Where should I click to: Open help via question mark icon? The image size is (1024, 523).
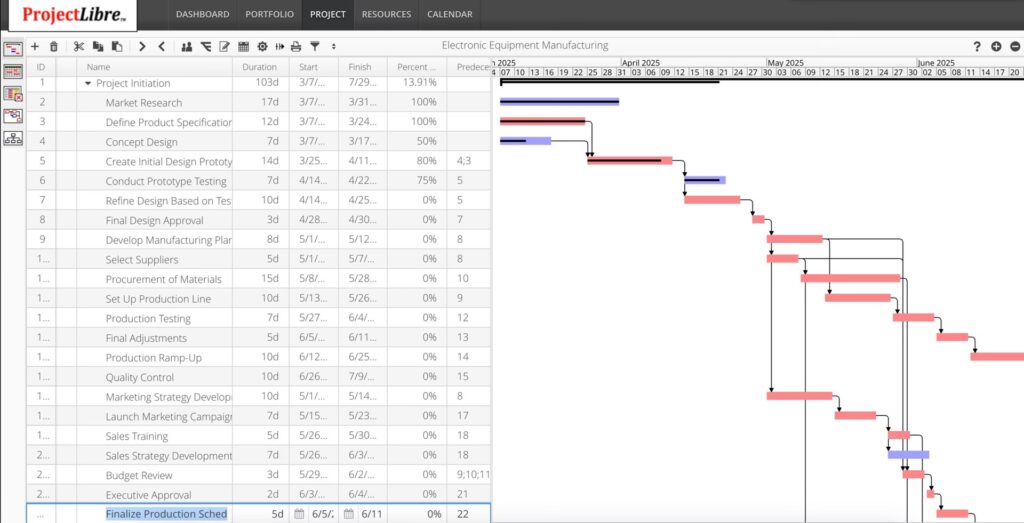(x=977, y=46)
